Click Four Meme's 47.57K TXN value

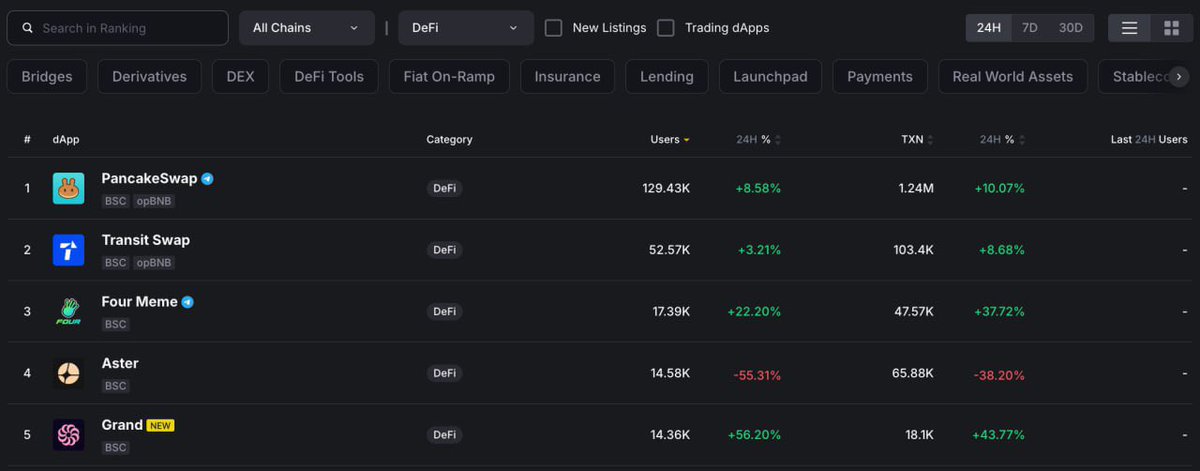(913, 312)
